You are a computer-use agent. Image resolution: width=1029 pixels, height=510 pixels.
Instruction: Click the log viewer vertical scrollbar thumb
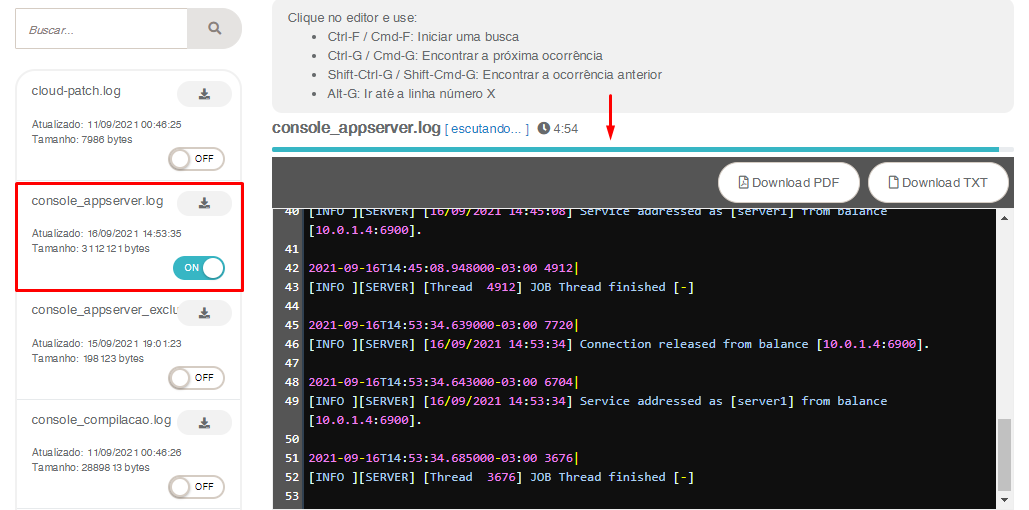[x=1004, y=455]
